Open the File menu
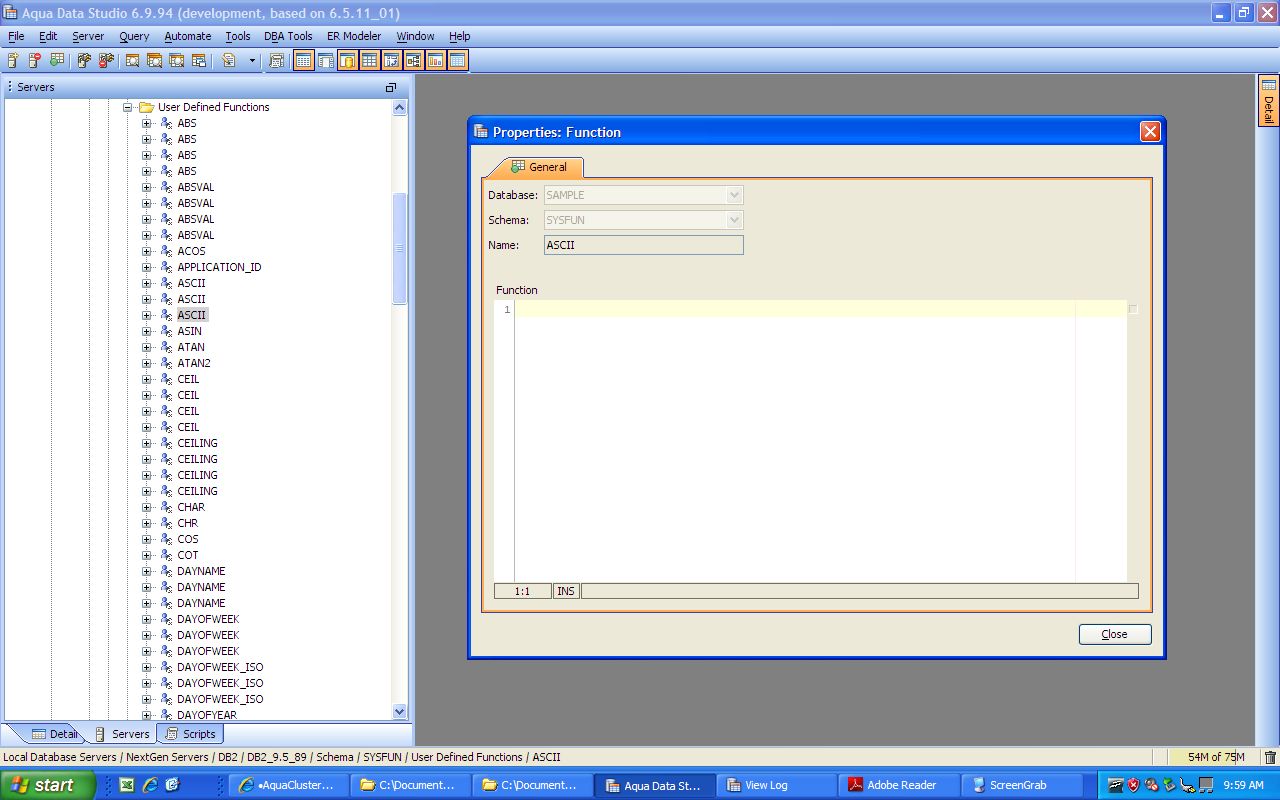Image resolution: width=1280 pixels, height=800 pixels. pyautogui.click(x=16, y=36)
